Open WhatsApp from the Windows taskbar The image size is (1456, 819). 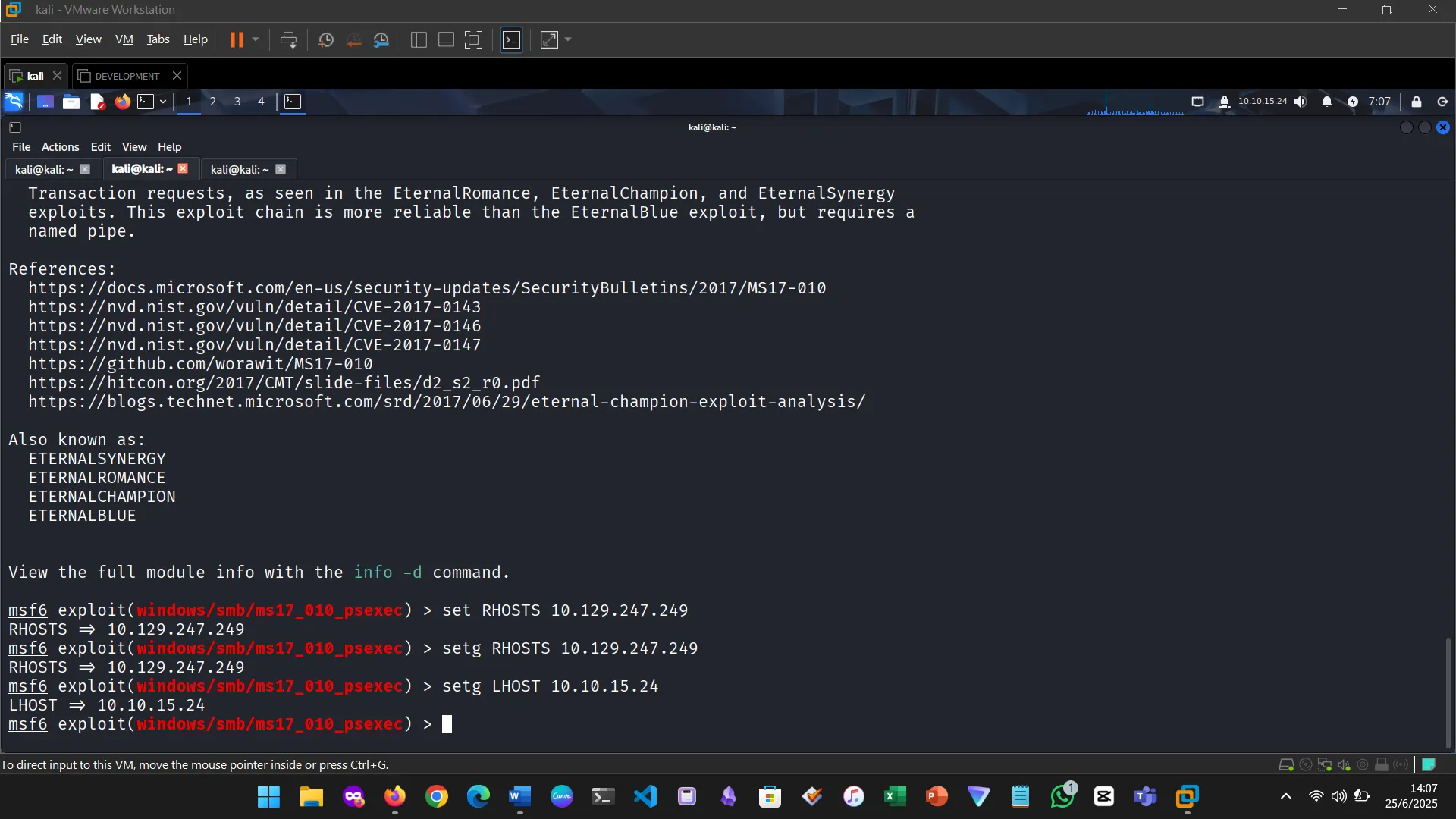(1062, 796)
